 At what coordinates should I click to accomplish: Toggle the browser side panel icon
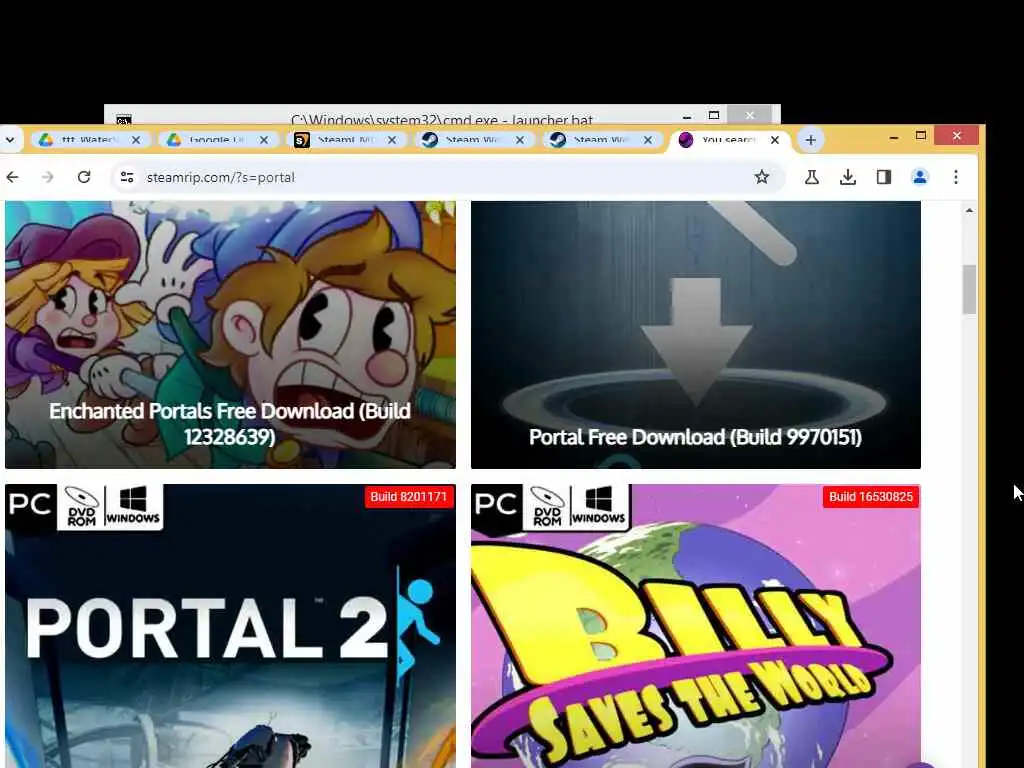point(884,177)
